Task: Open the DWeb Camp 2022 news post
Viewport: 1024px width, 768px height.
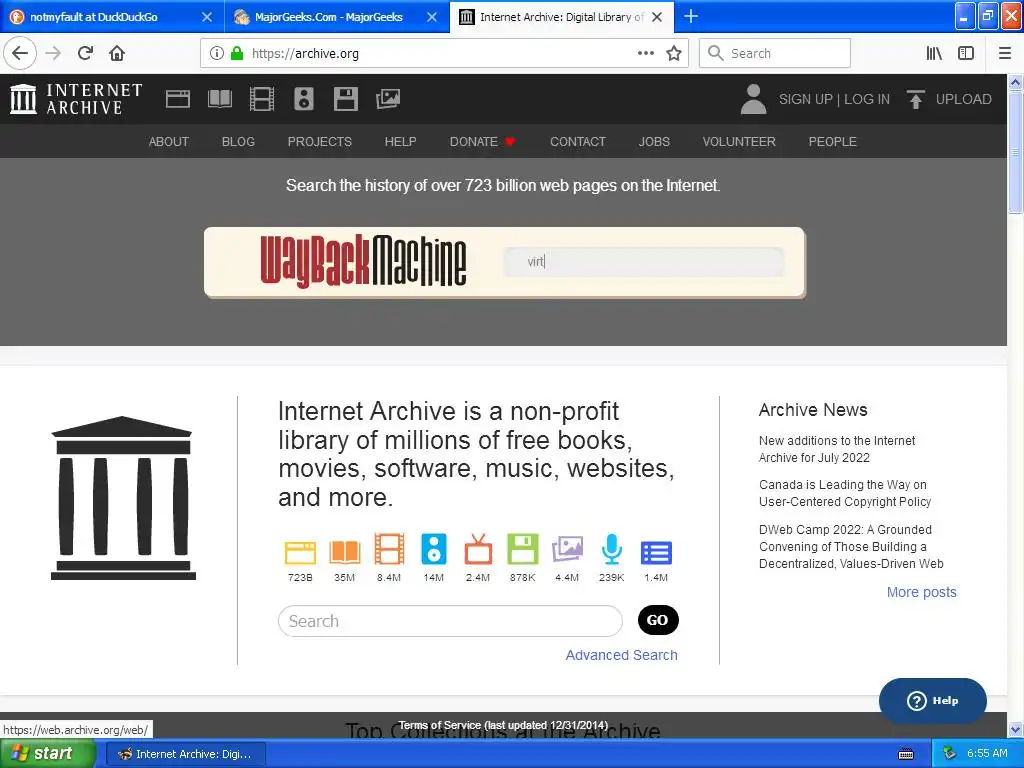Action: tap(851, 547)
